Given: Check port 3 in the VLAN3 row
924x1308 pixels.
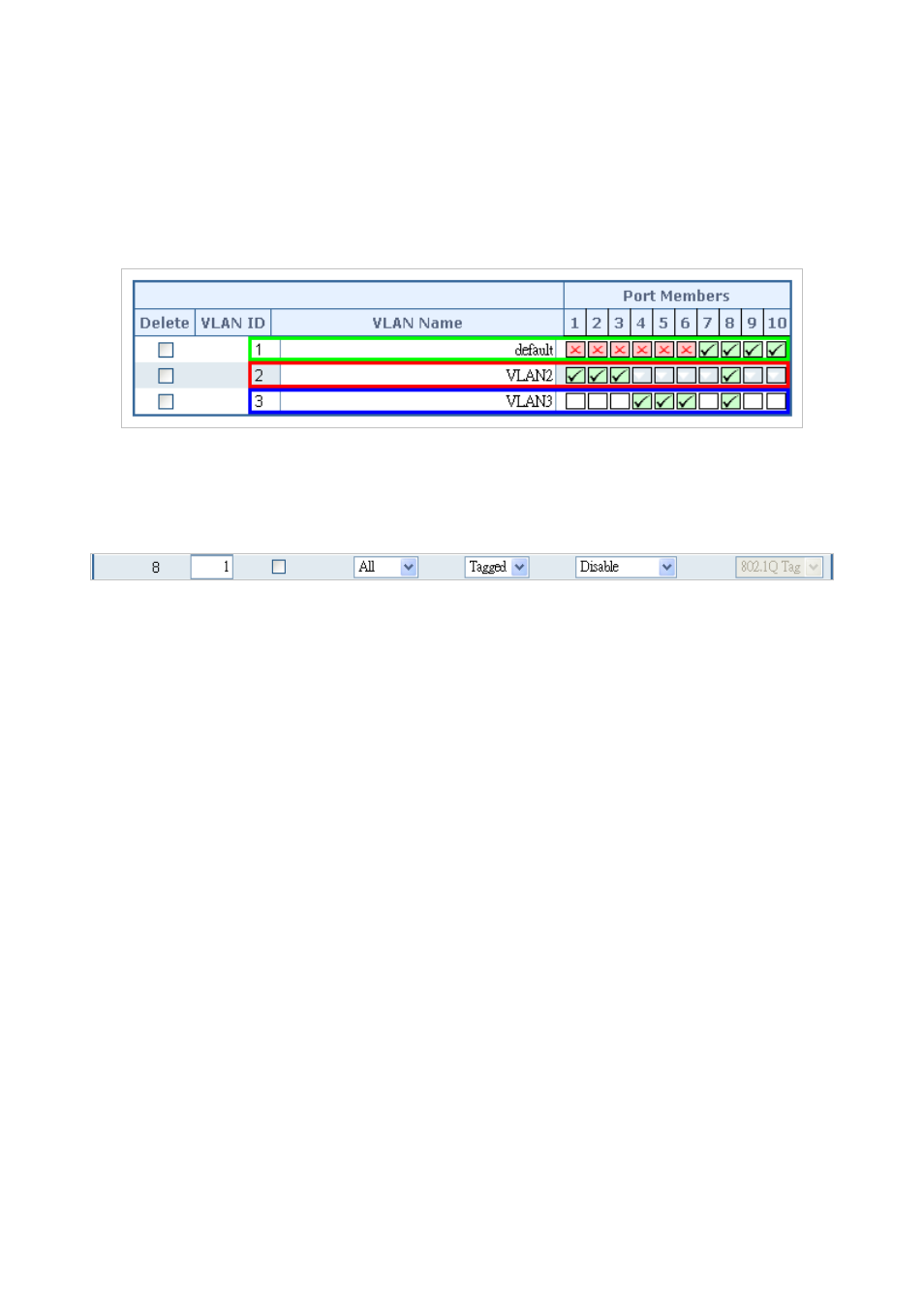Looking at the screenshot, I should [x=620, y=401].
